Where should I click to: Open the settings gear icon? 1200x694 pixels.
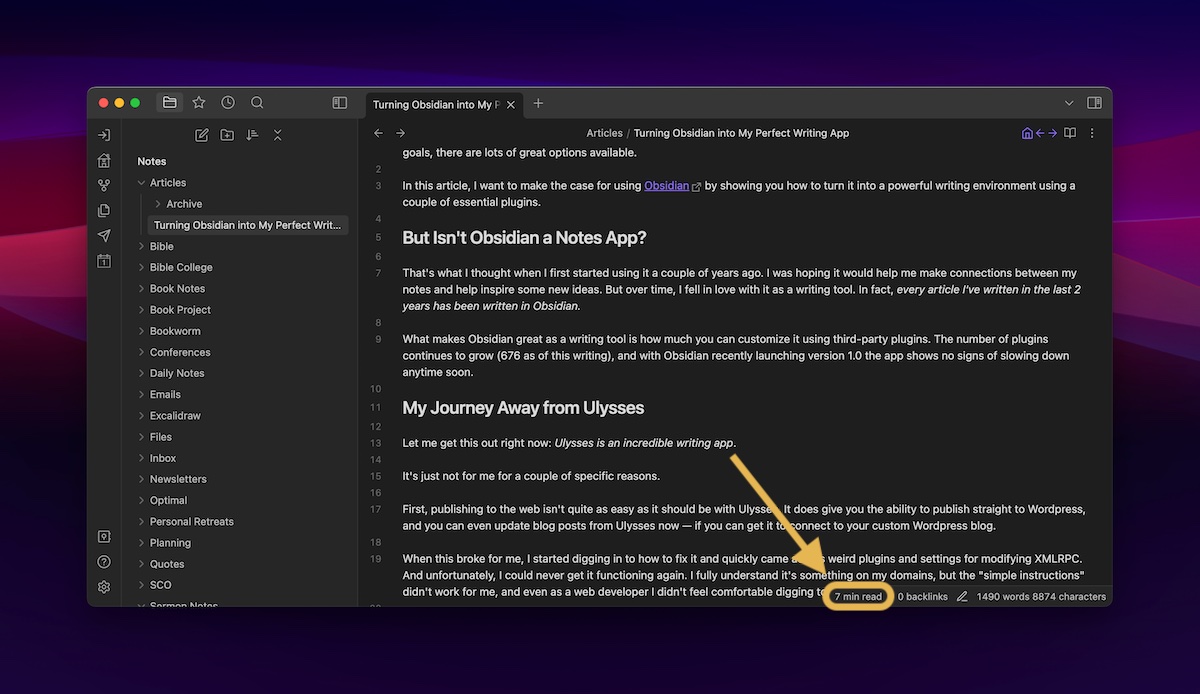click(104, 587)
